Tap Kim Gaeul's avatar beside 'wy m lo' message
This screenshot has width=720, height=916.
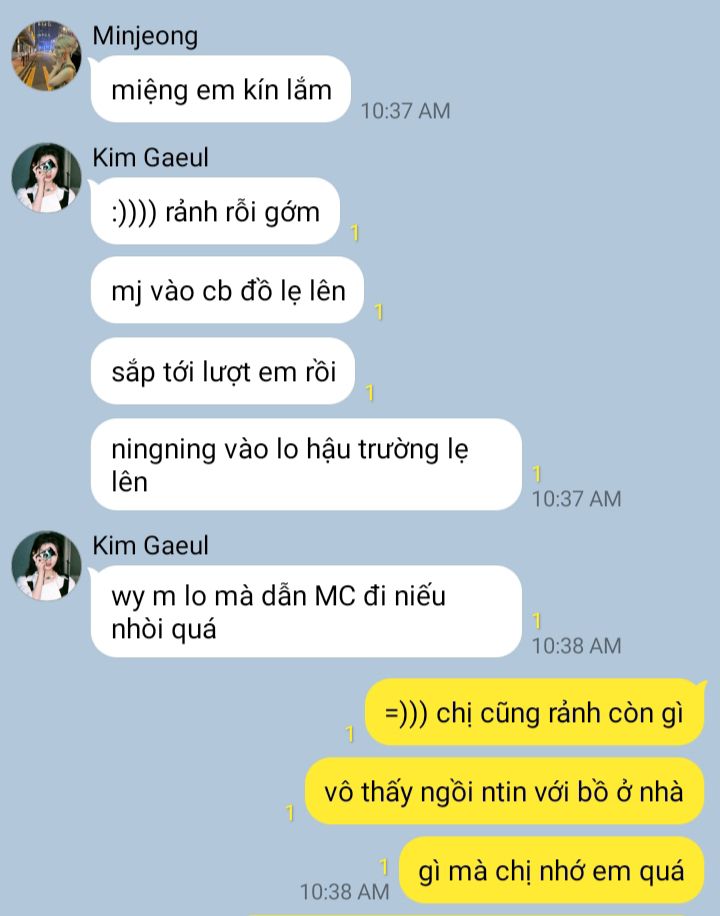coord(46,565)
